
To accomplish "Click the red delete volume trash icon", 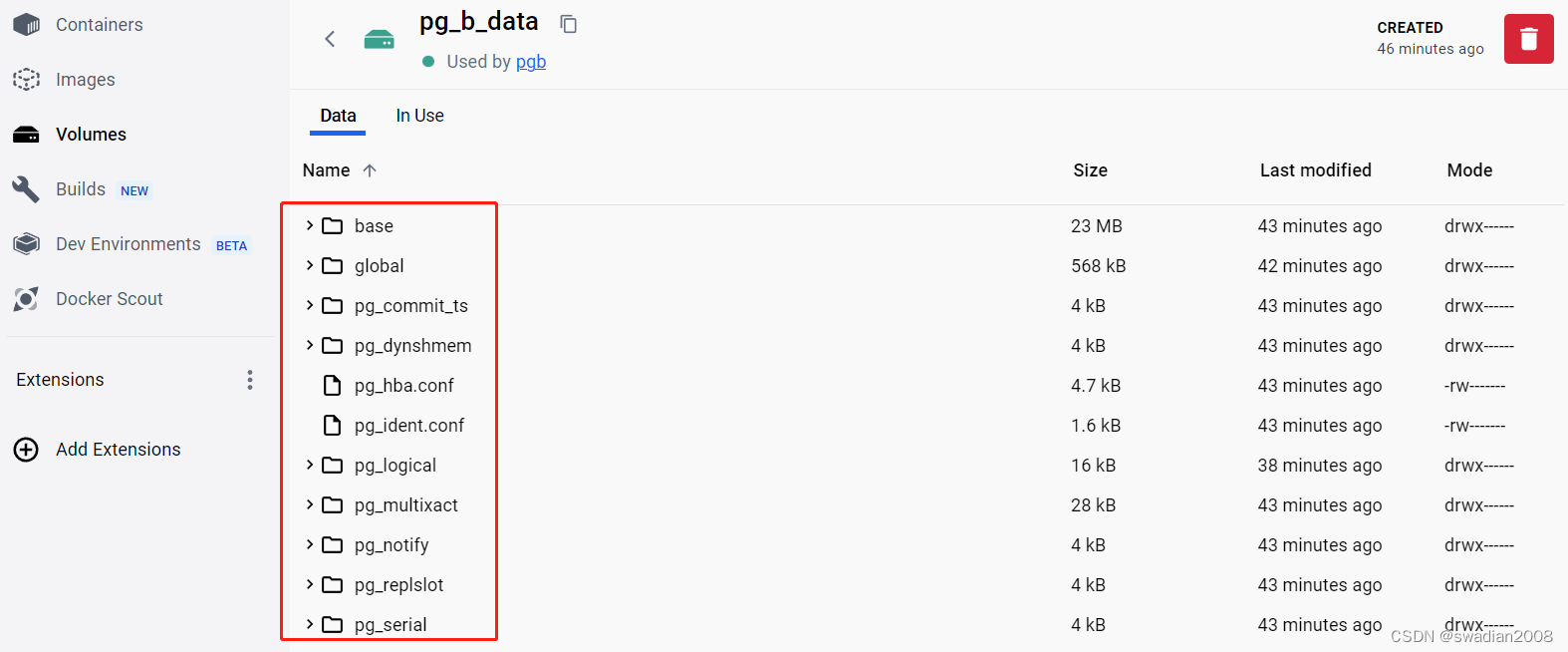I will pos(1528,39).
